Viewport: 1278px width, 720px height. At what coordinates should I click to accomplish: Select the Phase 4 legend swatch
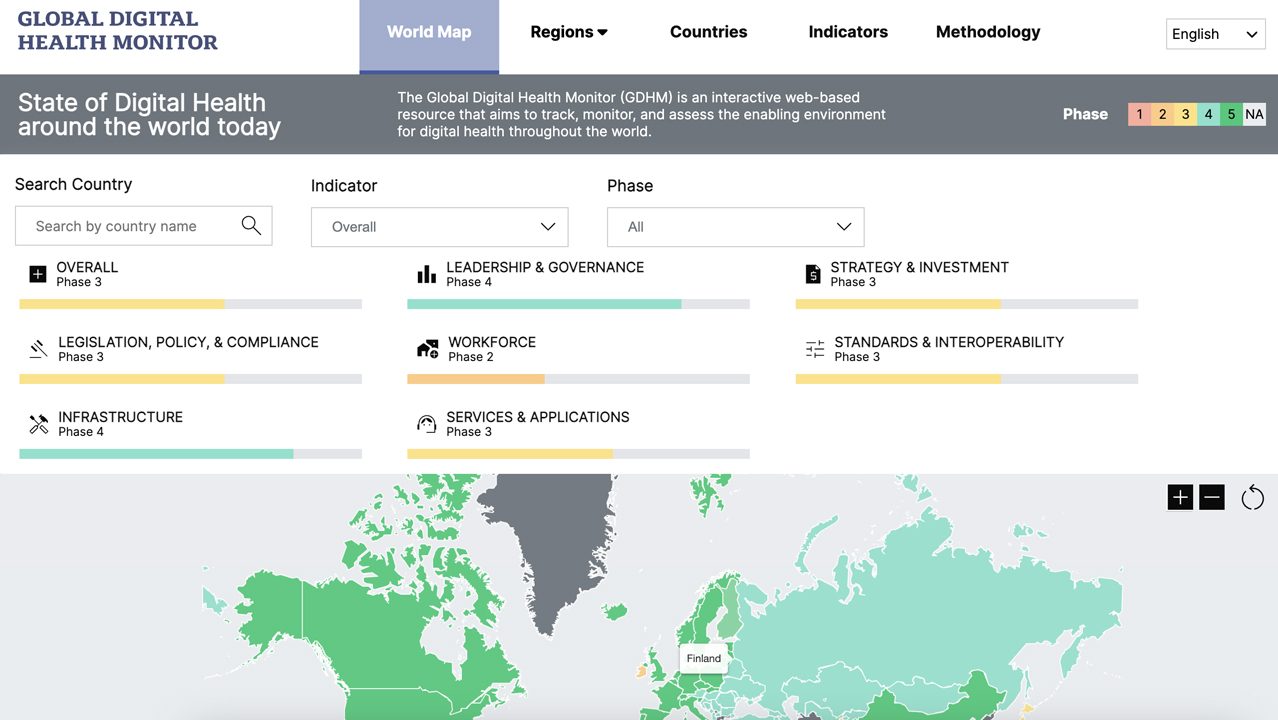[x=1208, y=114]
